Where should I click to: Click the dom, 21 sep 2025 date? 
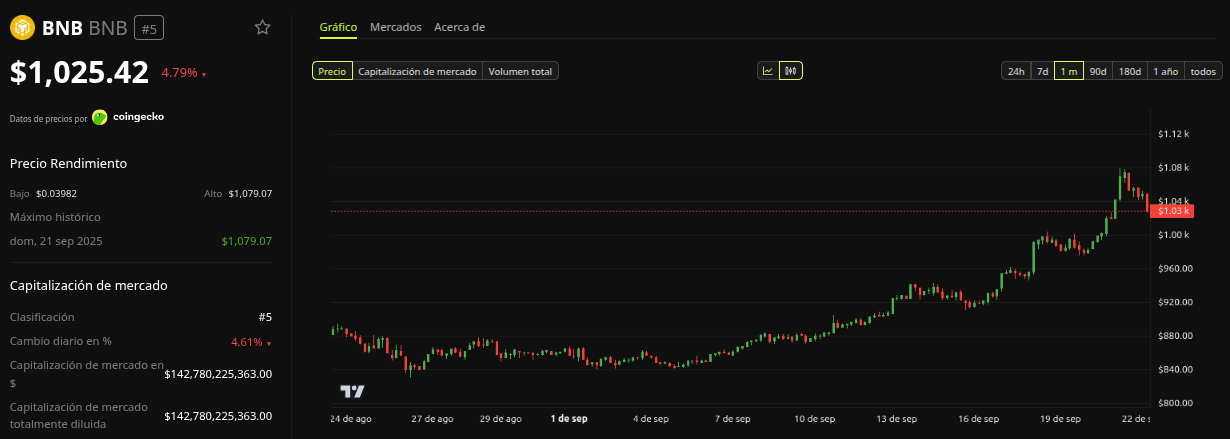click(56, 241)
